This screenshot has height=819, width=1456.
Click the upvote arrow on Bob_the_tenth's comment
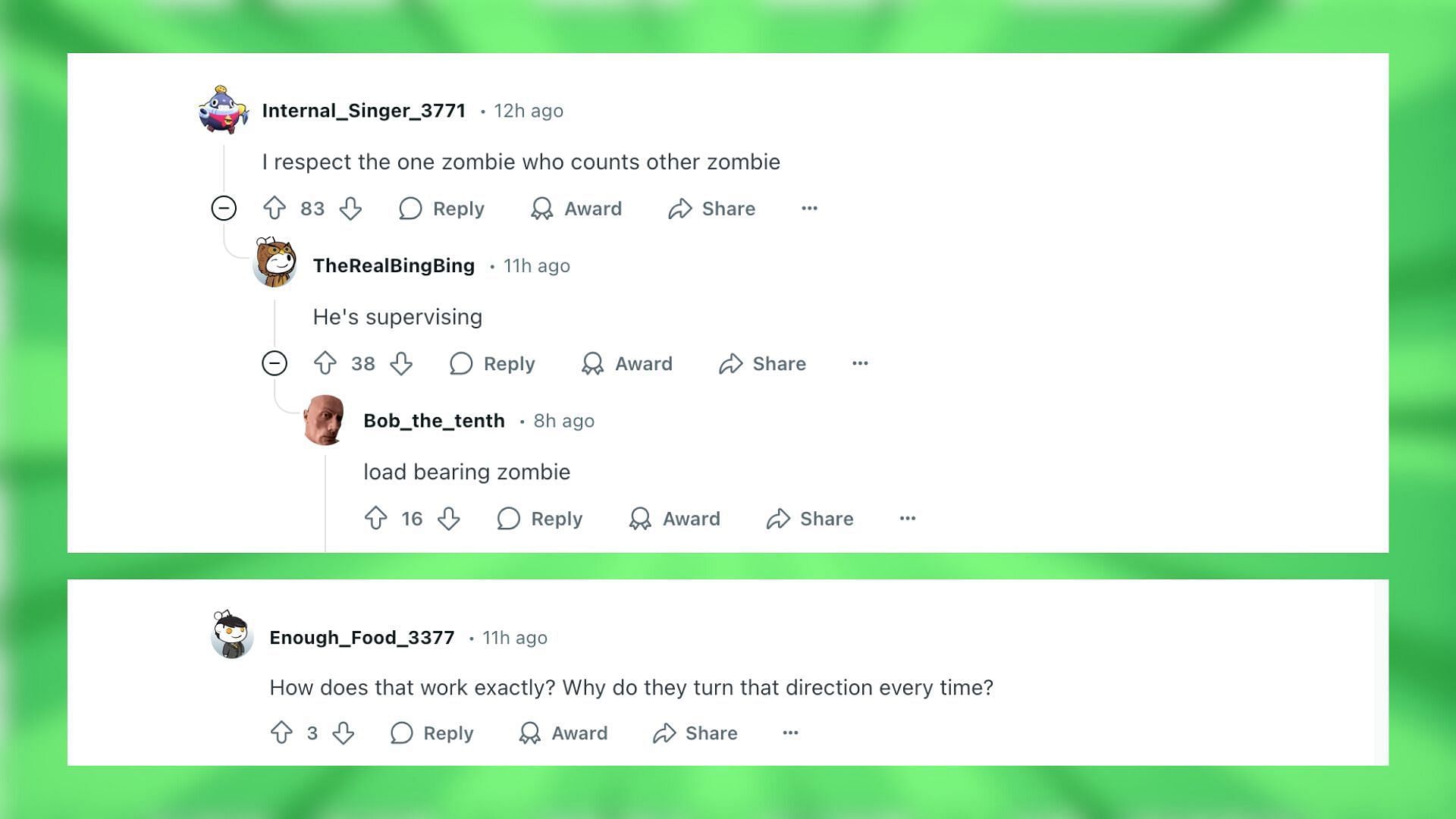click(376, 518)
